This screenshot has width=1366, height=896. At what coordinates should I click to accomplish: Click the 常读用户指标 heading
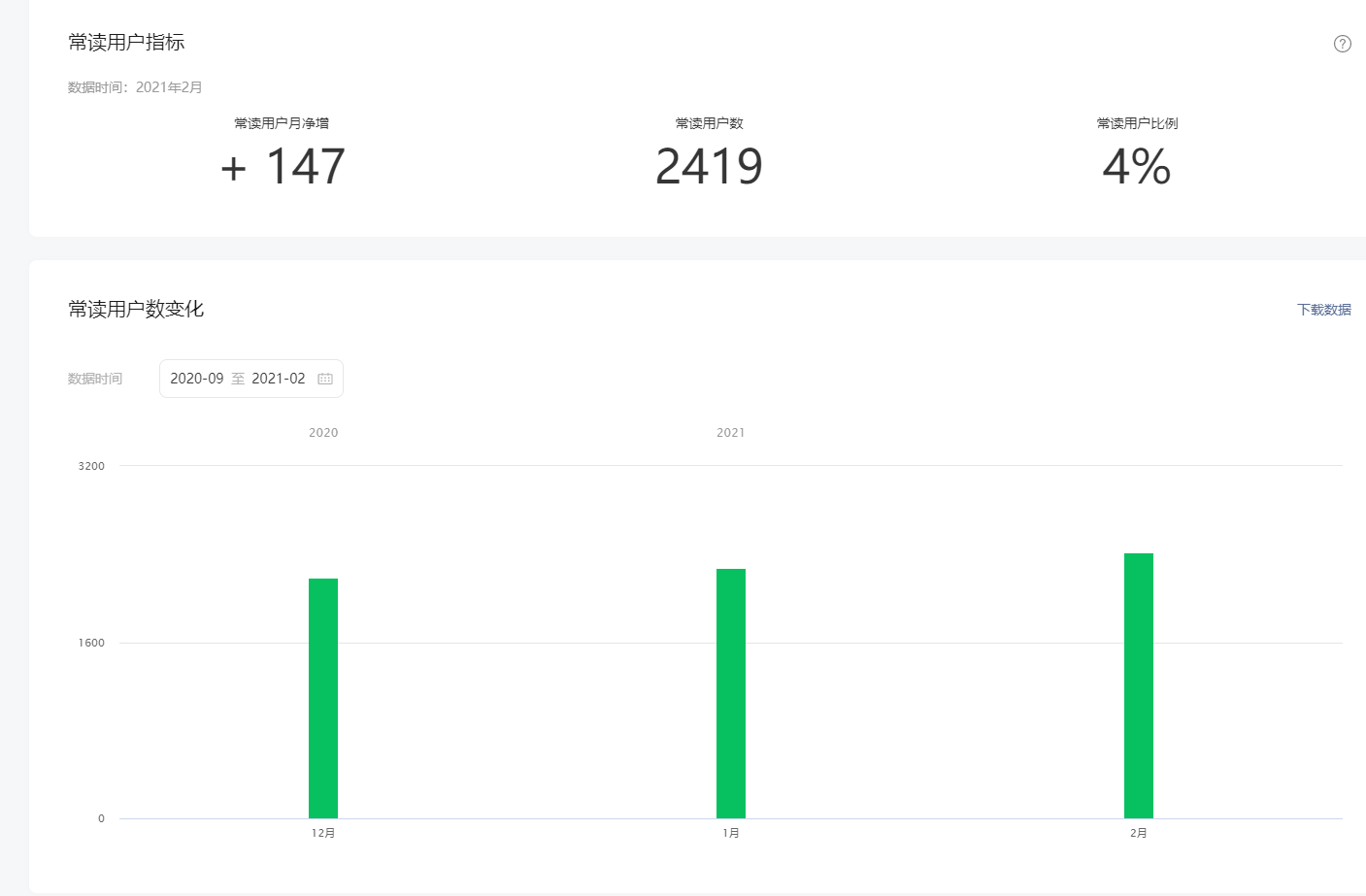[126, 42]
